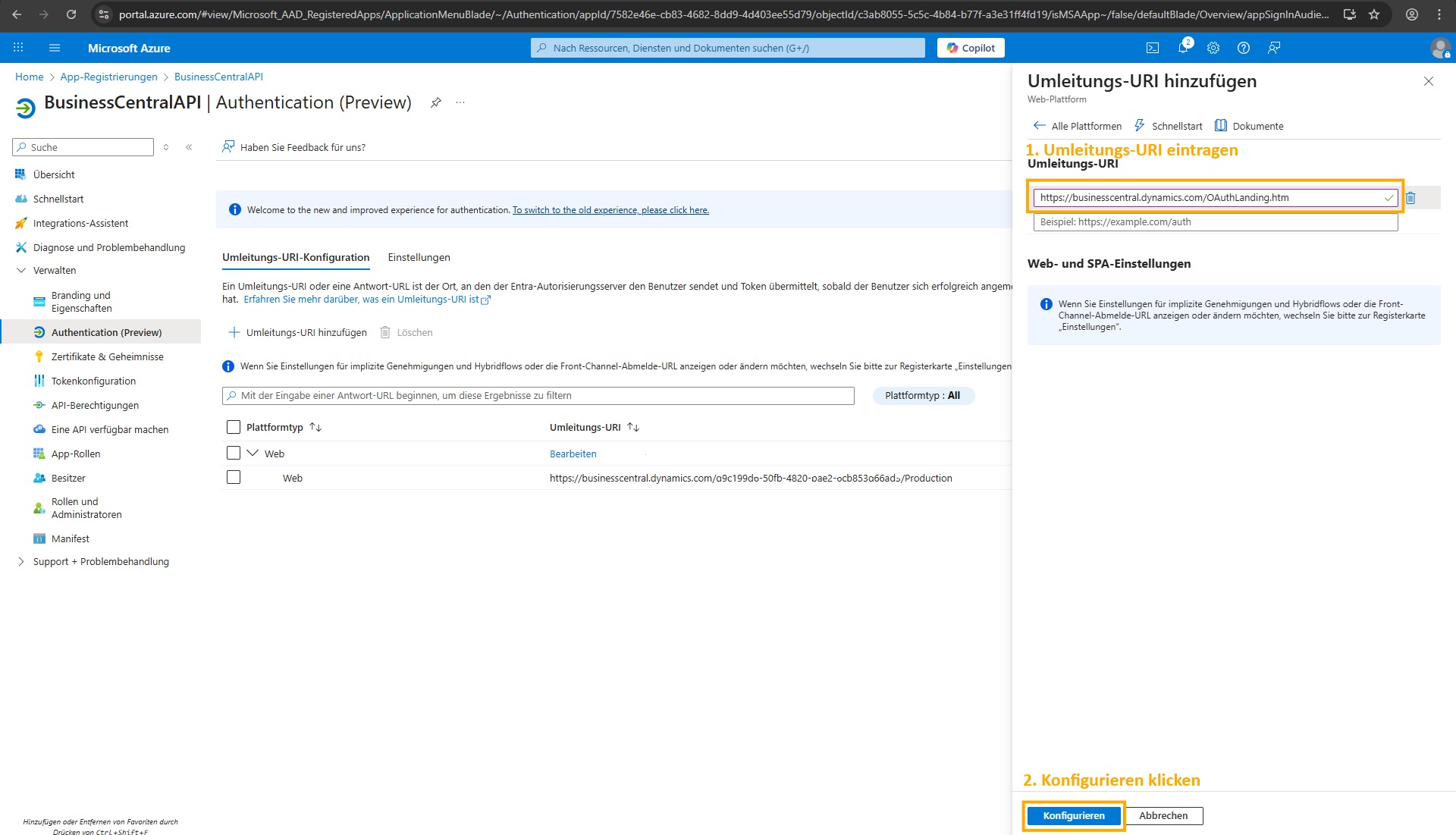Focus the Antwort-URL filter box
Viewport: 1456px width, 835px height.
click(538, 395)
